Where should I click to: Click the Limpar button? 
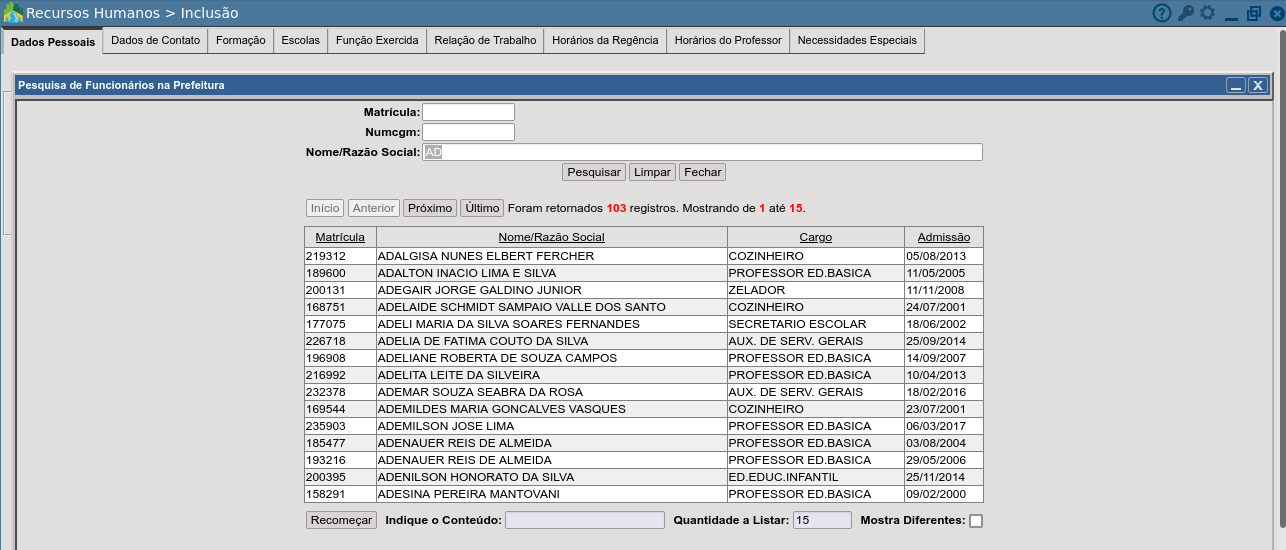tap(652, 172)
